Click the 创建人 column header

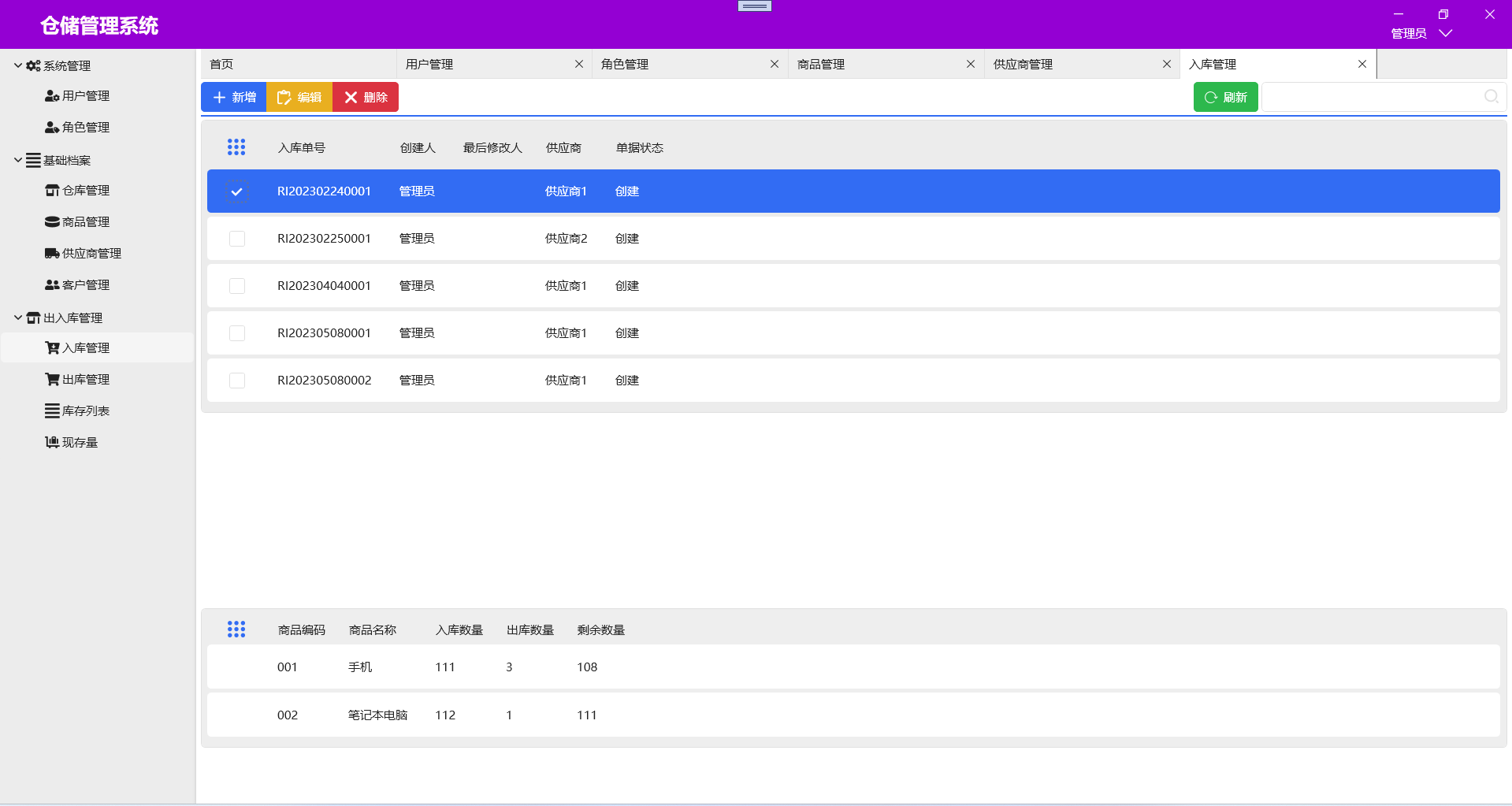click(418, 148)
